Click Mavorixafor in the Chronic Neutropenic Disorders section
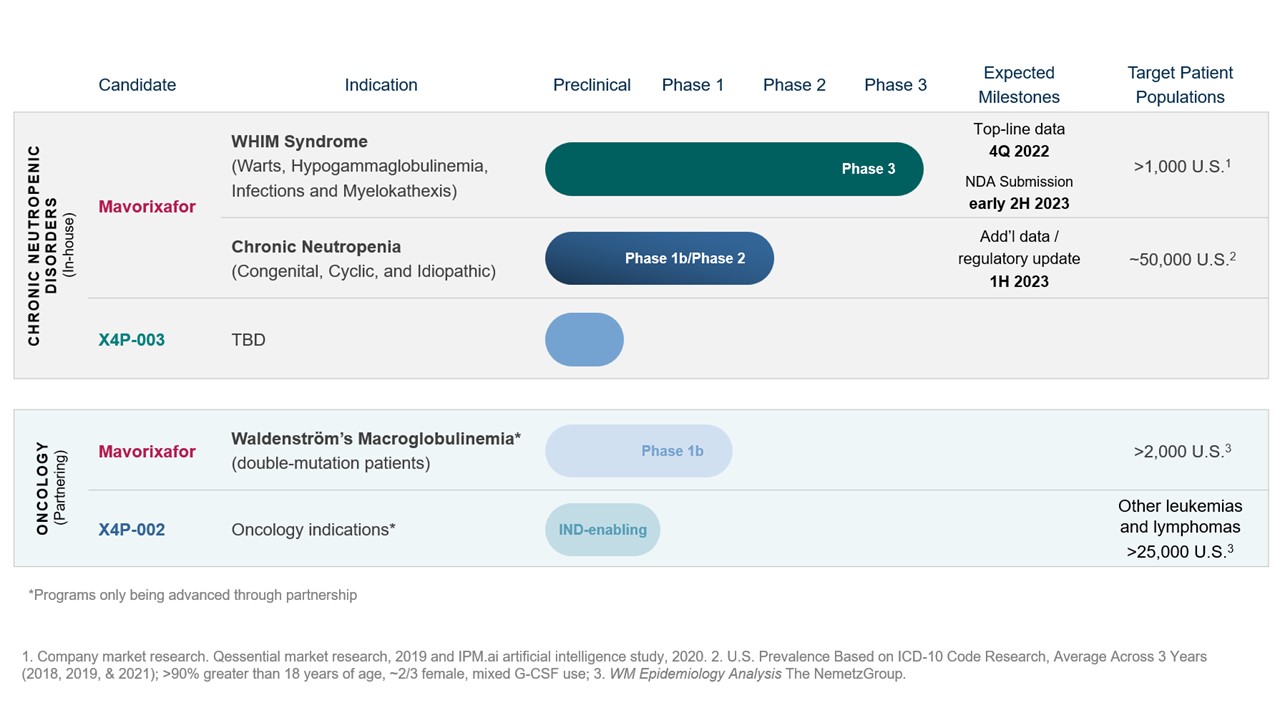 (147, 207)
